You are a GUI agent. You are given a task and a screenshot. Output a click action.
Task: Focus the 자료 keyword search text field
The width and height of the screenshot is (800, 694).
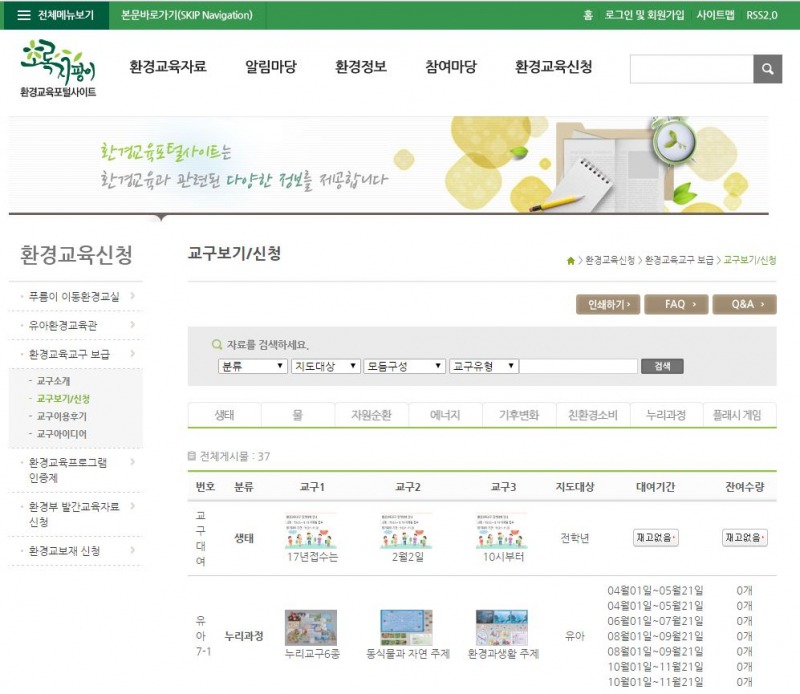pyautogui.click(x=579, y=366)
